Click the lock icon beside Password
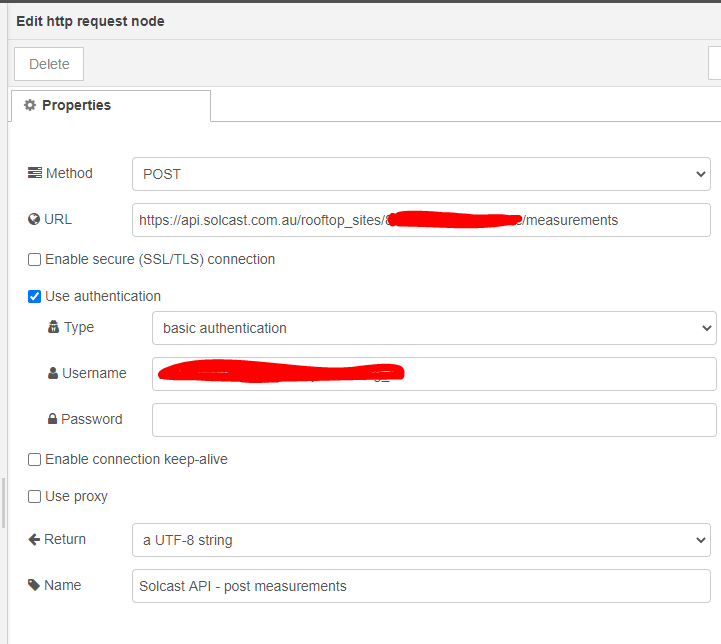 (x=52, y=419)
